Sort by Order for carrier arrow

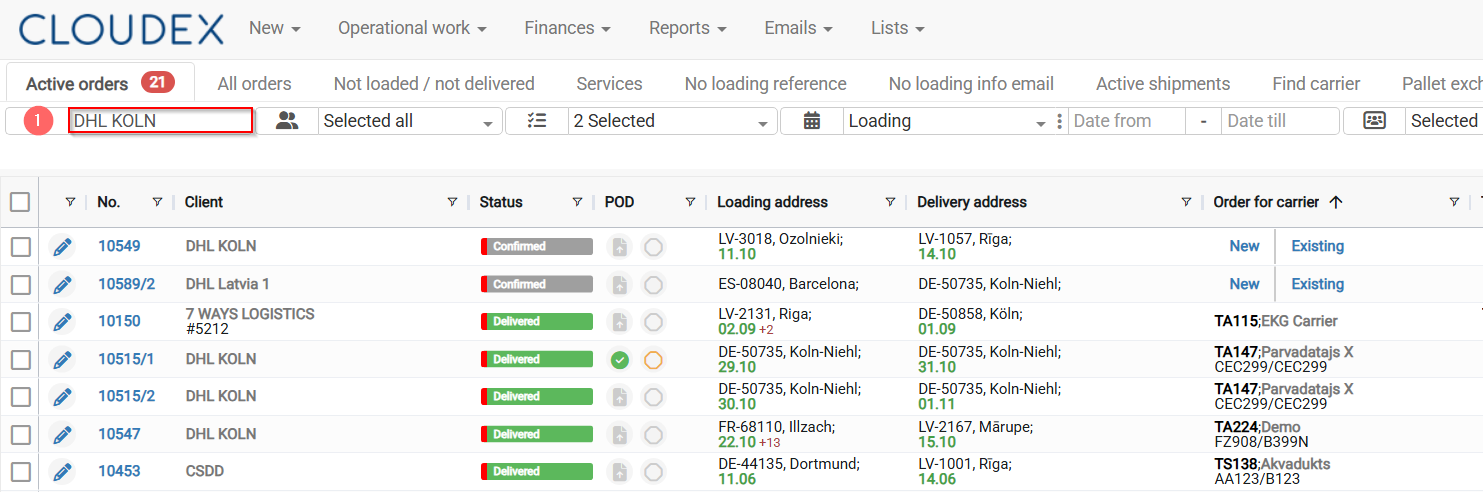tap(1335, 202)
